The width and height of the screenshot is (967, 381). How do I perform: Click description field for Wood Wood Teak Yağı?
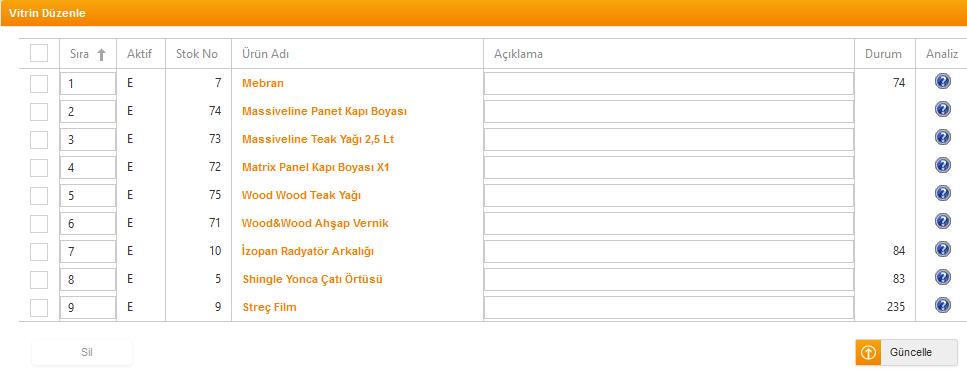click(669, 195)
